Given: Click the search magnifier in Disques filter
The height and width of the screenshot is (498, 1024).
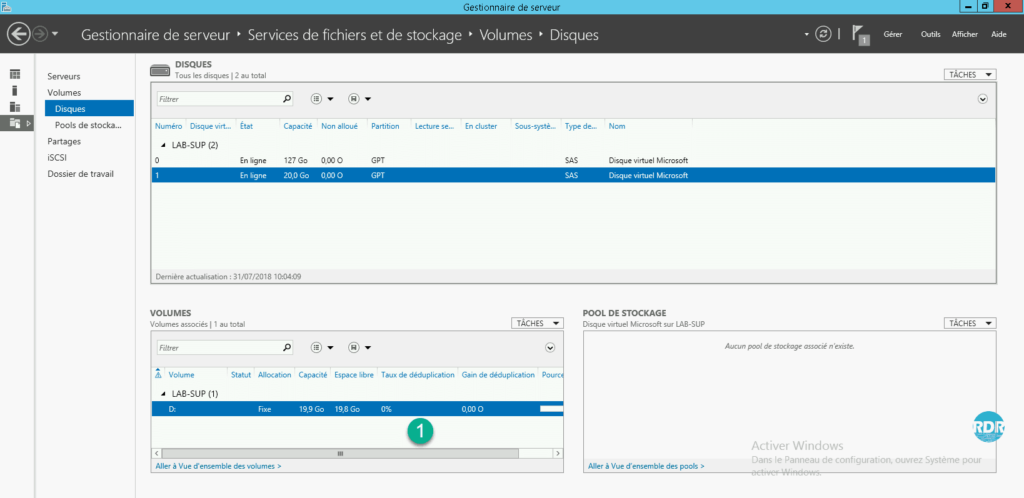Looking at the screenshot, I should coord(287,99).
